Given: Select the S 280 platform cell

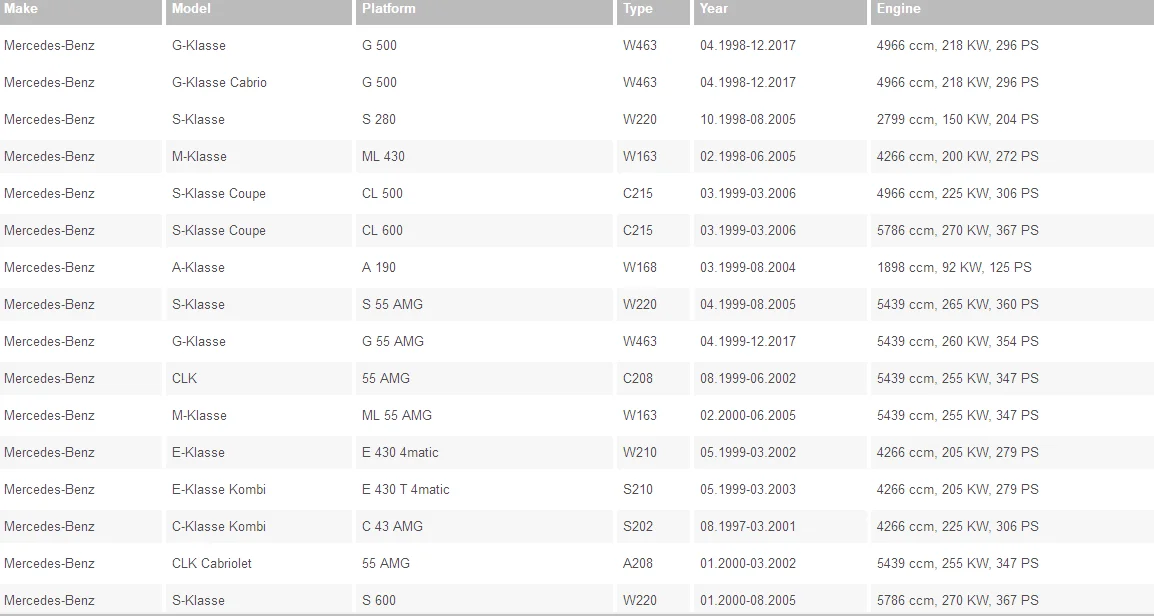Looking at the screenshot, I should (484, 119).
